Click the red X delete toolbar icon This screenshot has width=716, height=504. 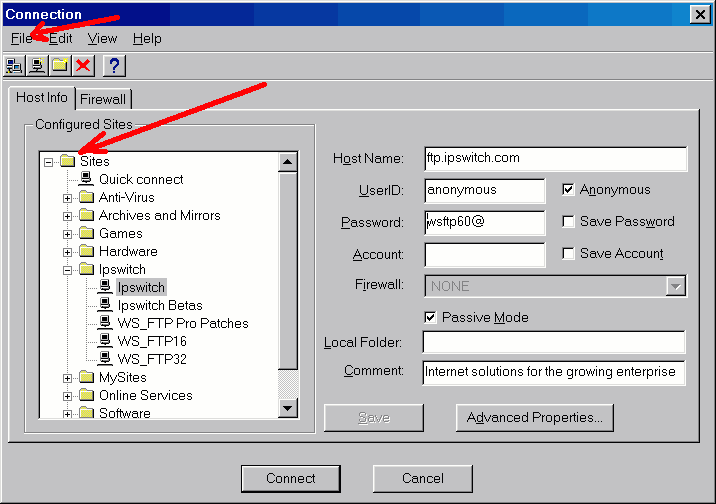point(83,66)
